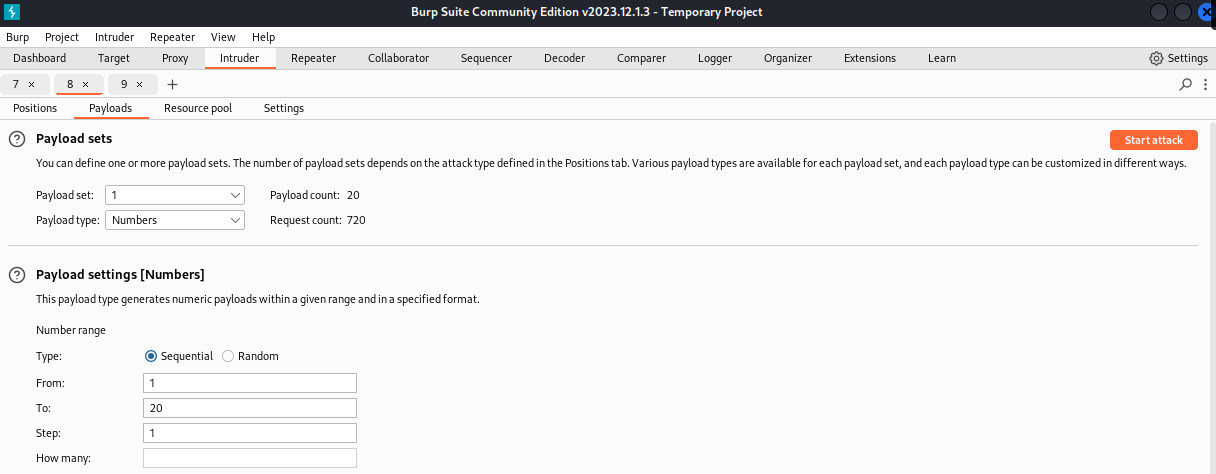Open the Help menu
This screenshot has height=474, width=1216.
coord(263,37)
